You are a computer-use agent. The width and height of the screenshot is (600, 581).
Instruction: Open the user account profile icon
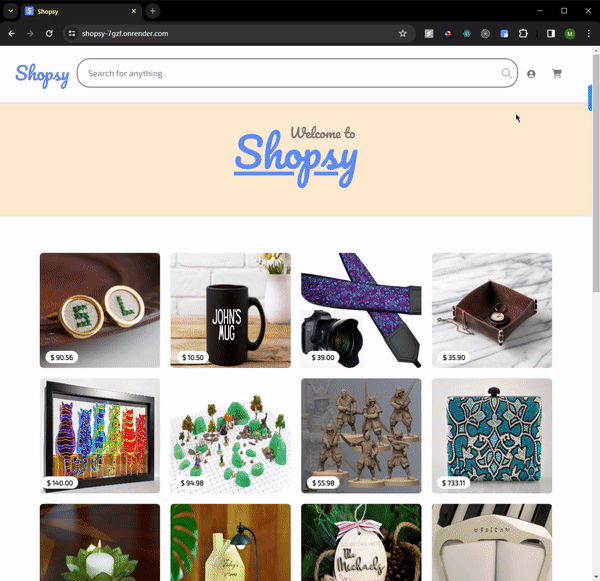click(x=531, y=74)
